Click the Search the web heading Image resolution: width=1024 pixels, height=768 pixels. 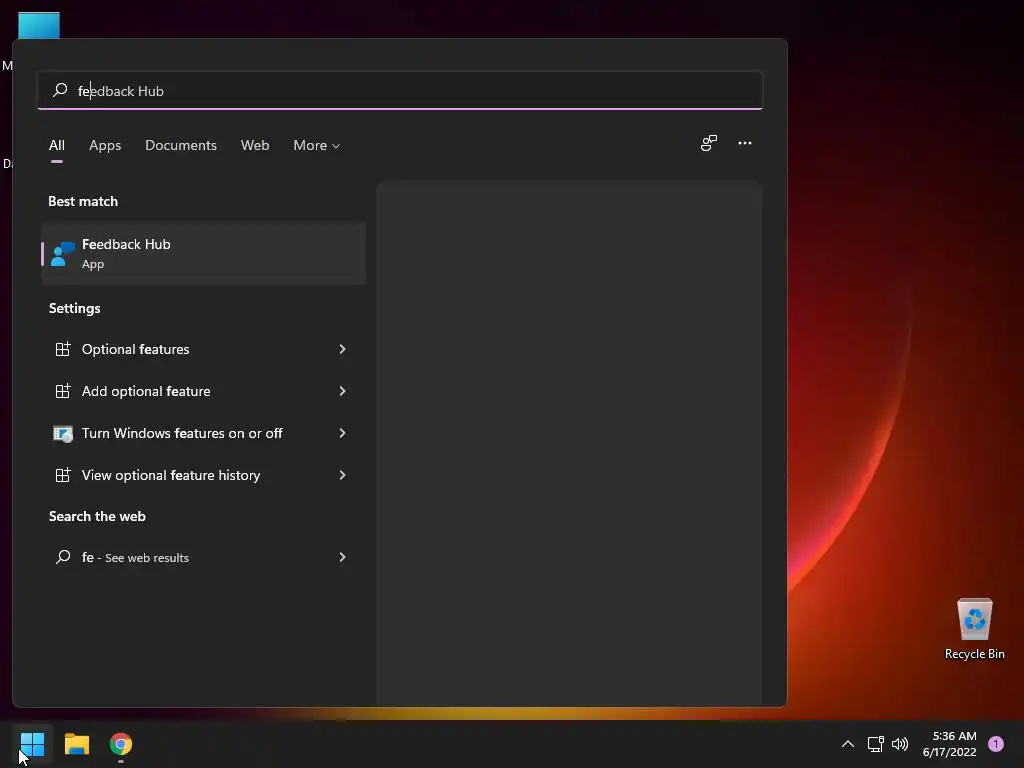coord(97,516)
